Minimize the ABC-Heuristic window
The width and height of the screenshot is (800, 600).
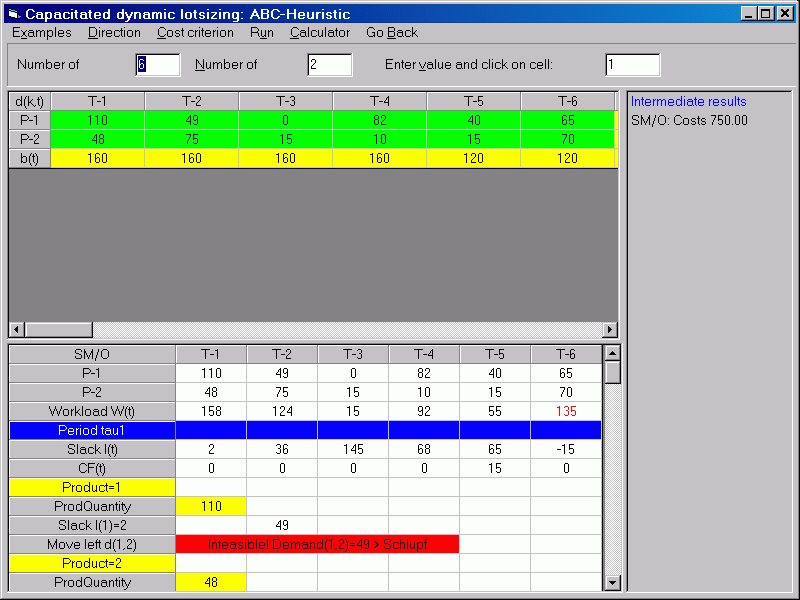point(748,14)
